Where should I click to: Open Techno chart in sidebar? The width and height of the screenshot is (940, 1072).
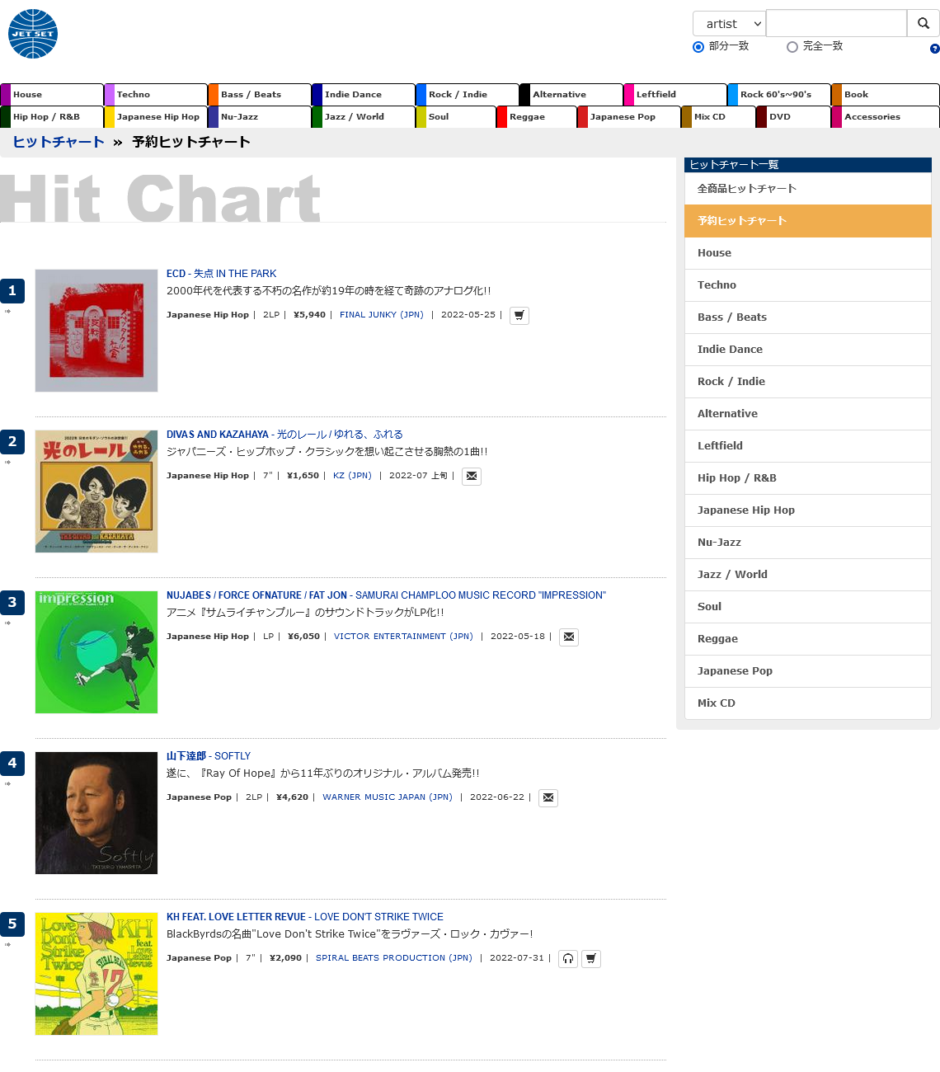pyautogui.click(x=807, y=285)
